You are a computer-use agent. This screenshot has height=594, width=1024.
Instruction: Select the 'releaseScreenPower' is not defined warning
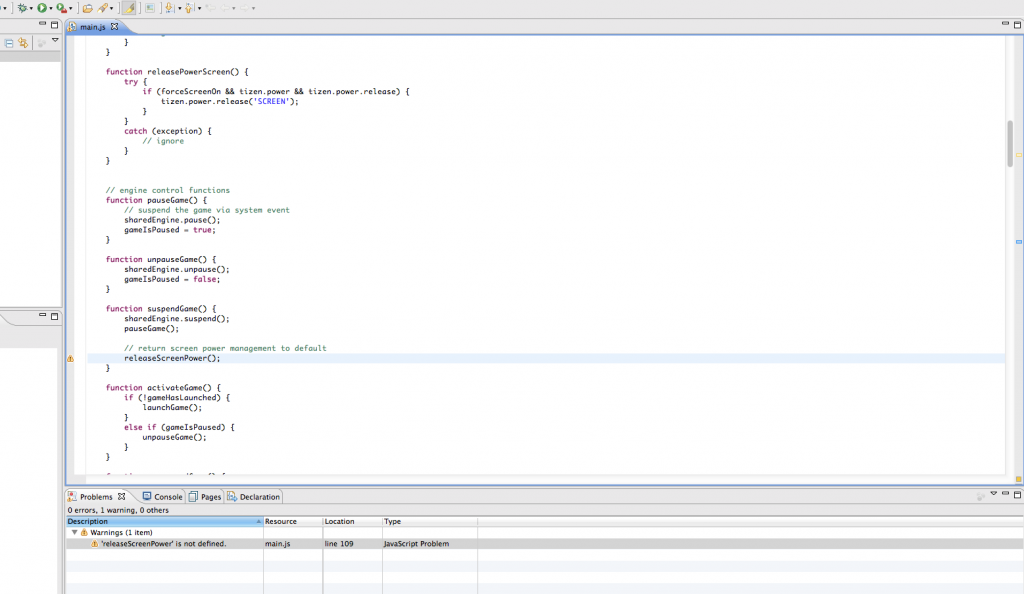tap(163, 544)
